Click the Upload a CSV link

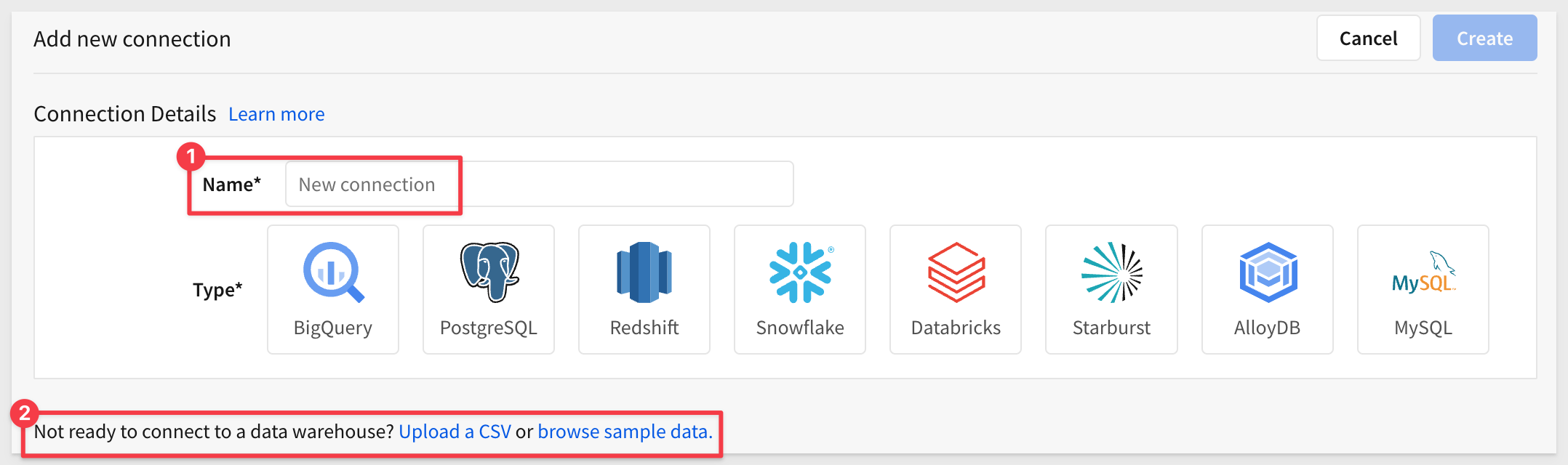tap(455, 432)
